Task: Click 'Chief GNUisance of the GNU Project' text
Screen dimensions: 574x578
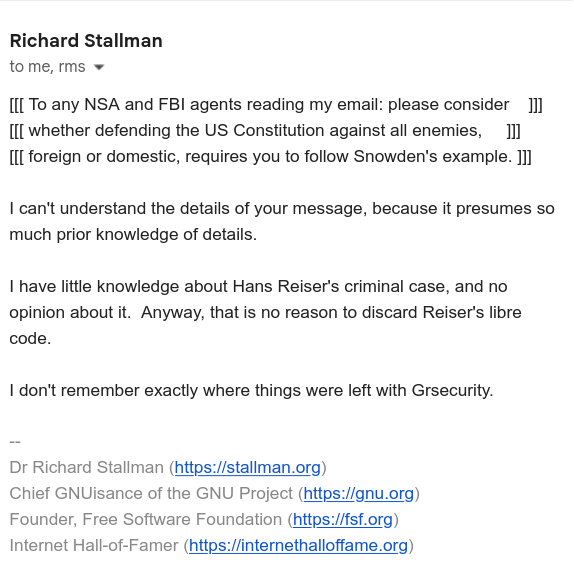Action: point(151,493)
